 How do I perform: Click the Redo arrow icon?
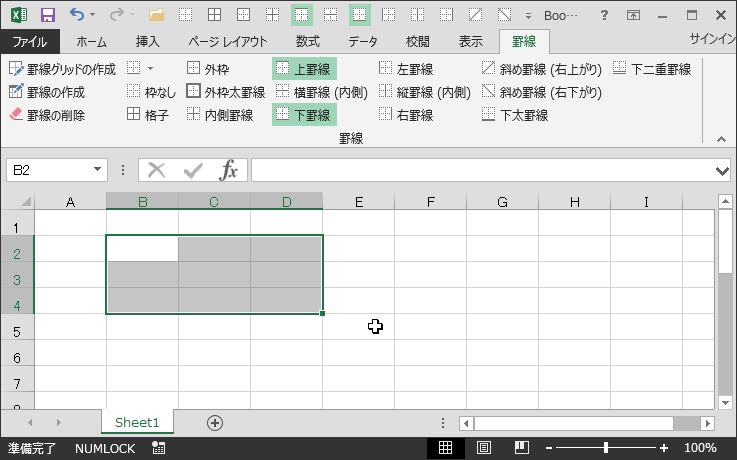116,15
